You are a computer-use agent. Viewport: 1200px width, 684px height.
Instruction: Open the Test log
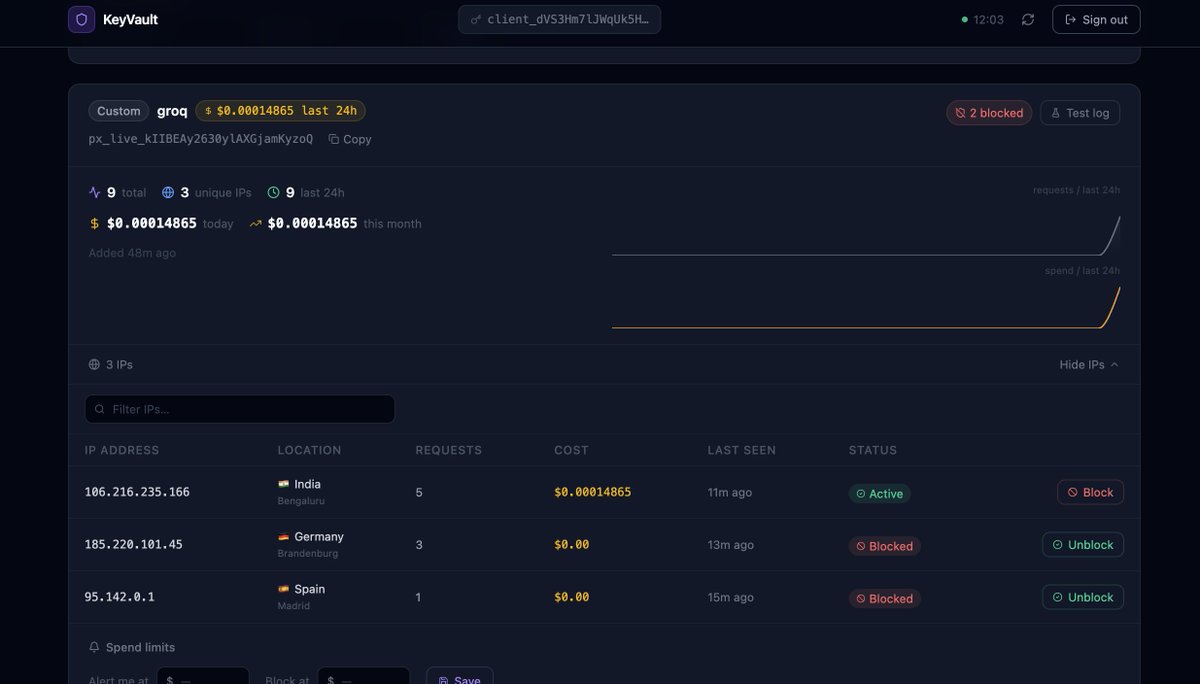(1080, 113)
